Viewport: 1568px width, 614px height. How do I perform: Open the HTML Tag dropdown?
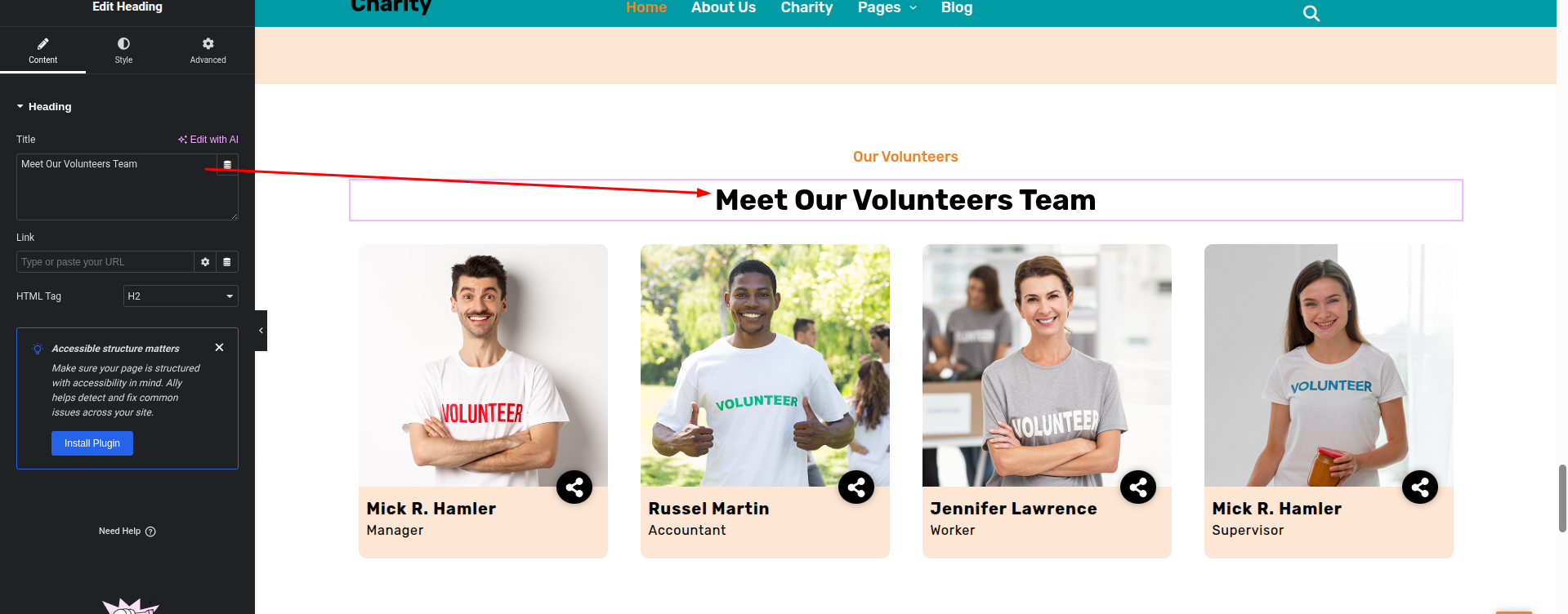click(180, 296)
